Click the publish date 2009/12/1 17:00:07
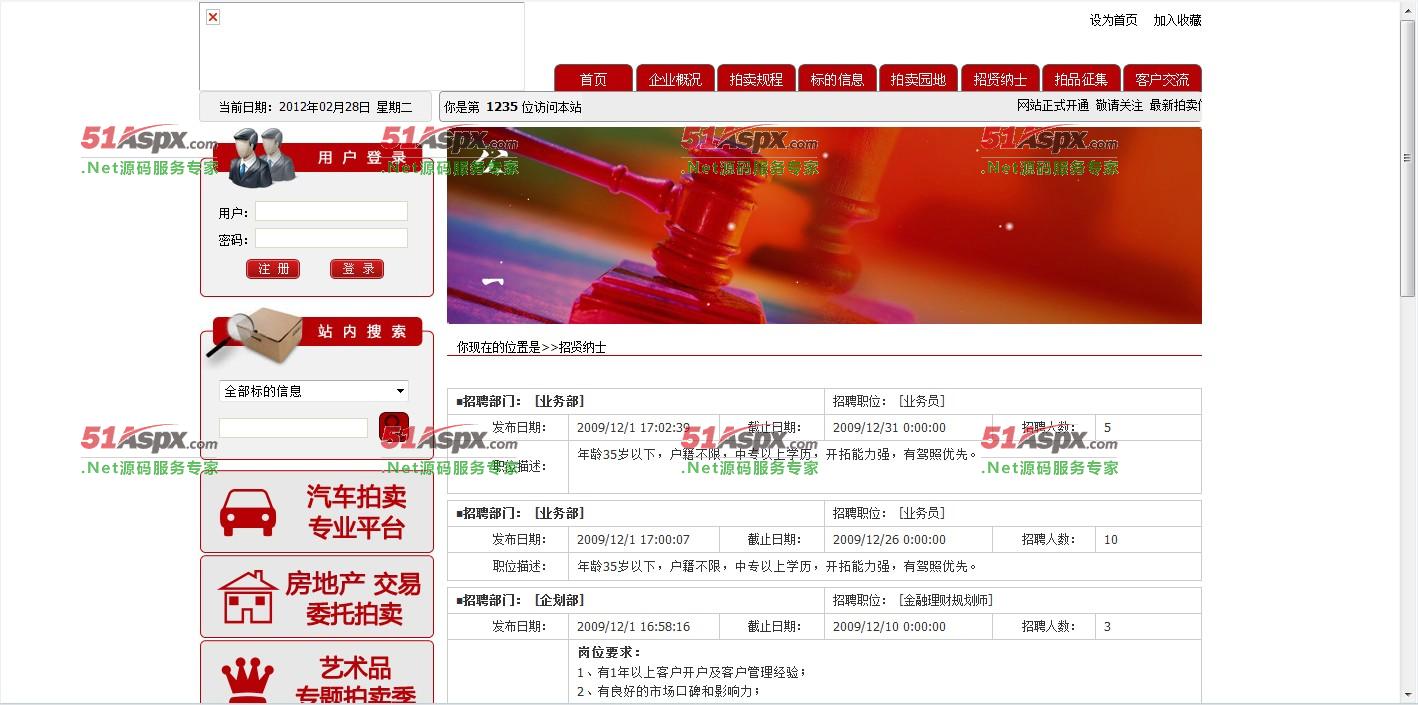 (633, 539)
